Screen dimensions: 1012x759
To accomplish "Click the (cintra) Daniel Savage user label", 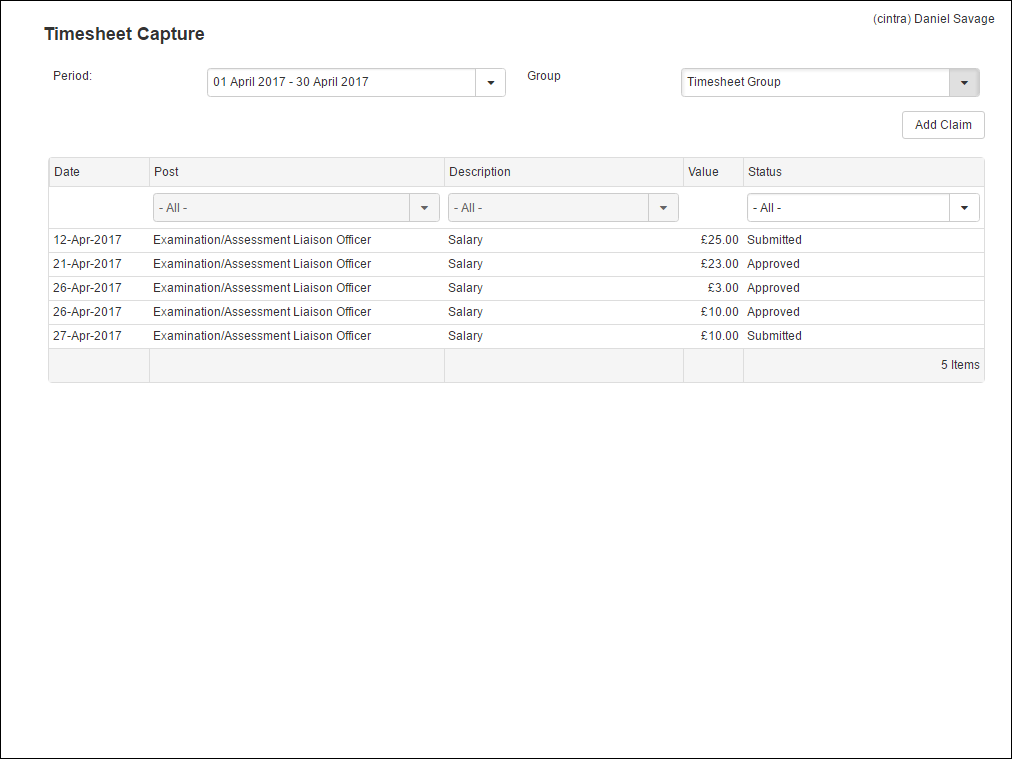I will tap(933, 19).
